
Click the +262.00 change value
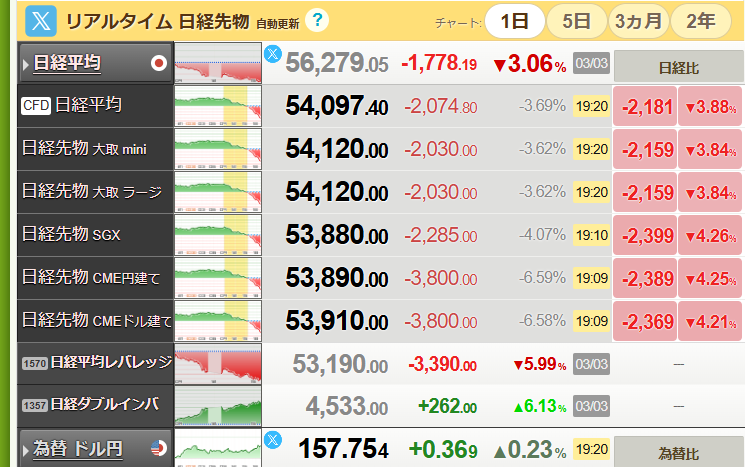[x=447, y=407]
